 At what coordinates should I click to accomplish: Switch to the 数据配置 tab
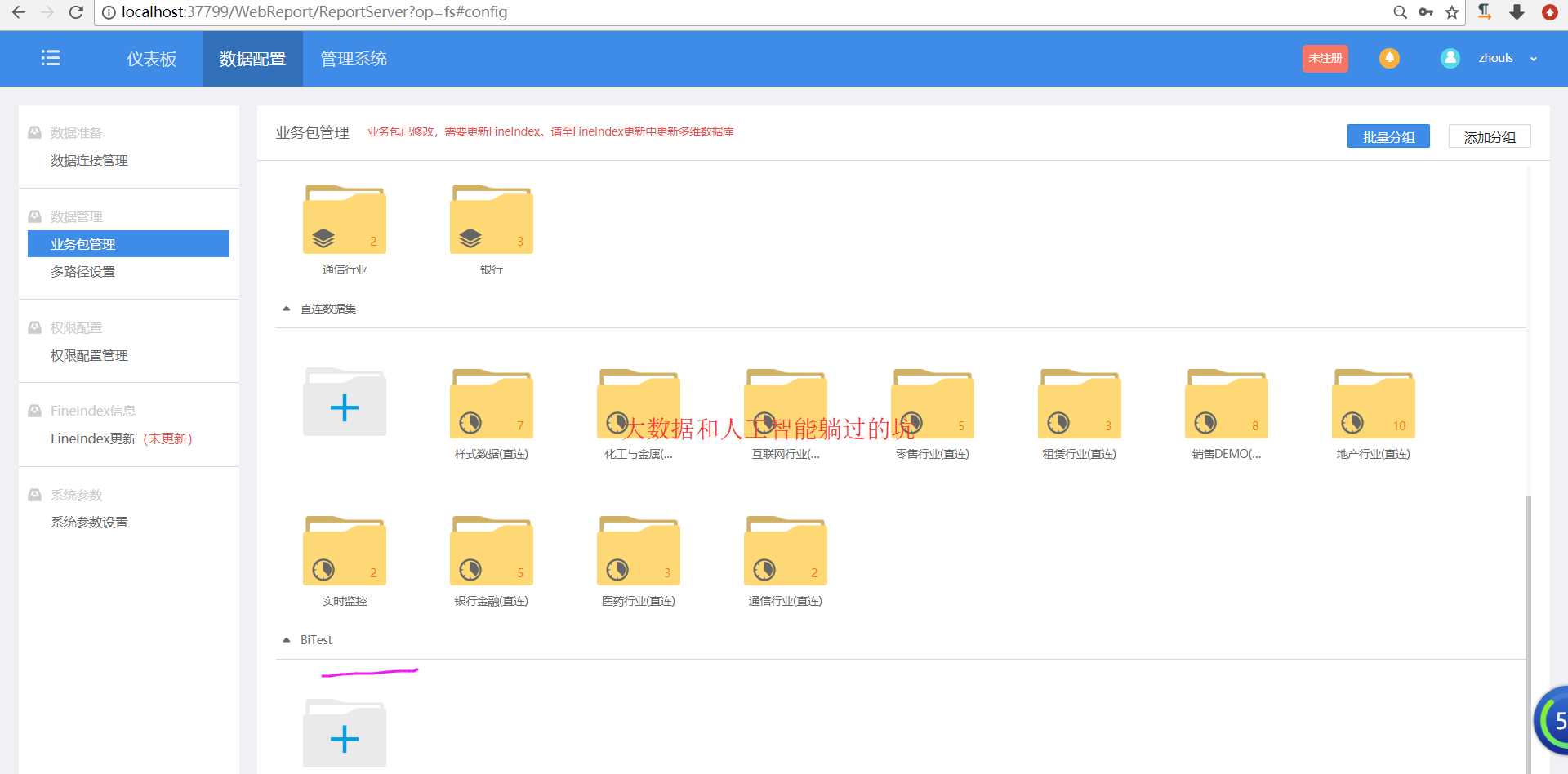pos(252,59)
